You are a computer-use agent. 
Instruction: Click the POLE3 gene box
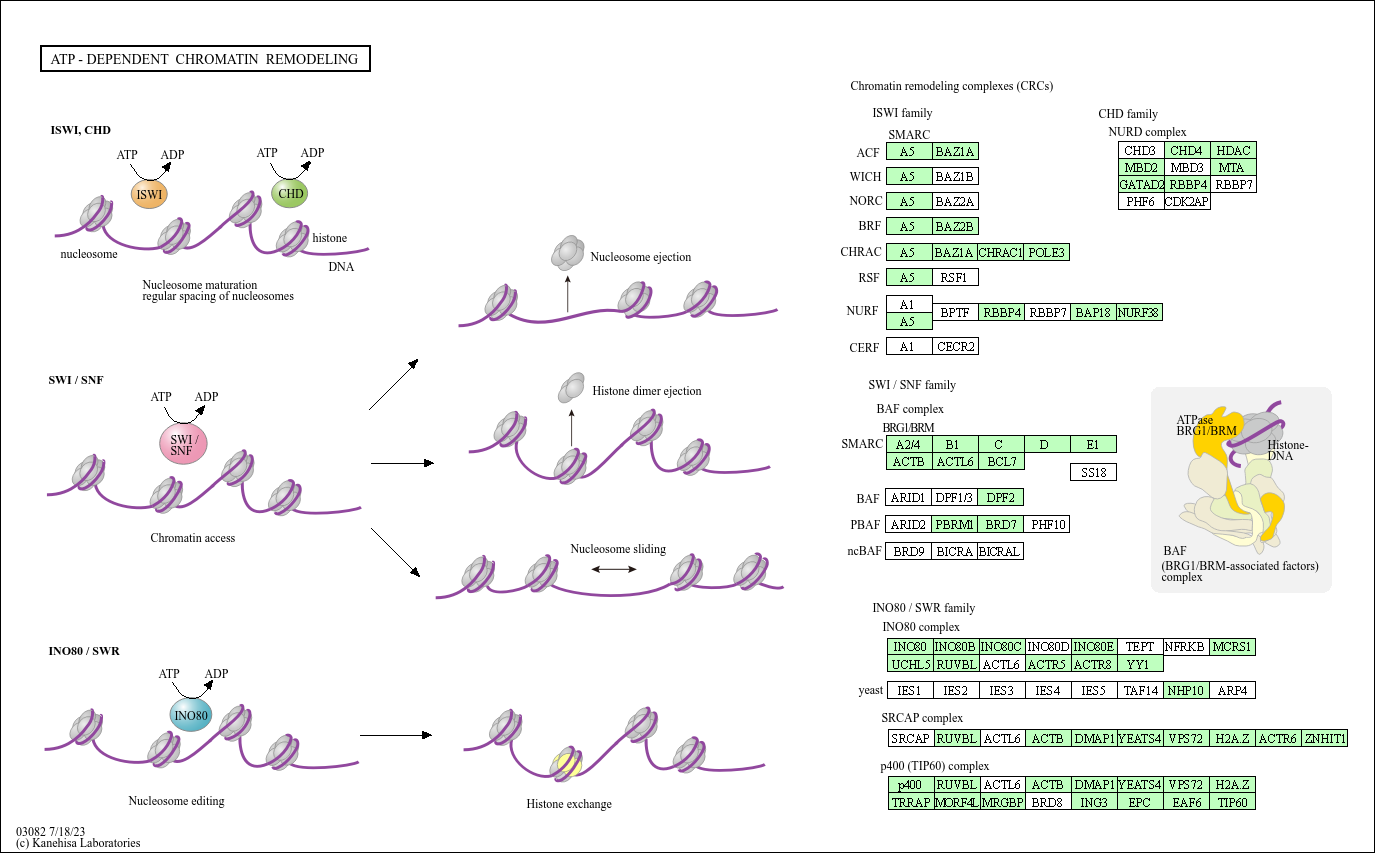[x=1047, y=252]
